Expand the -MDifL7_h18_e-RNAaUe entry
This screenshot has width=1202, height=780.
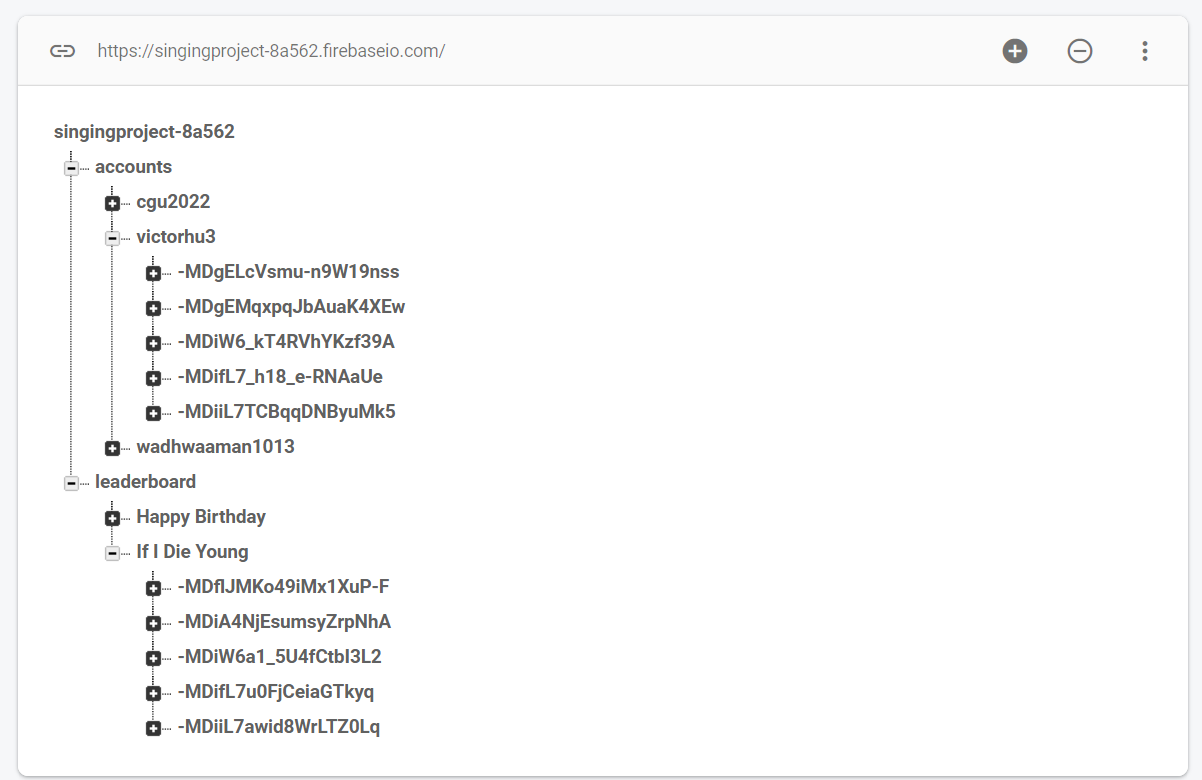(x=153, y=378)
